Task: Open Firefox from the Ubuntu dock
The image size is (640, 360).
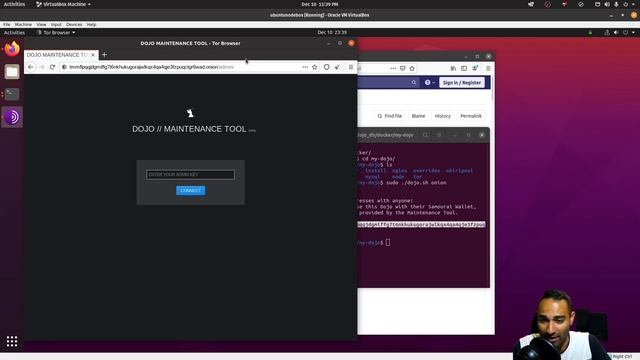Action: click(x=12, y=49)
